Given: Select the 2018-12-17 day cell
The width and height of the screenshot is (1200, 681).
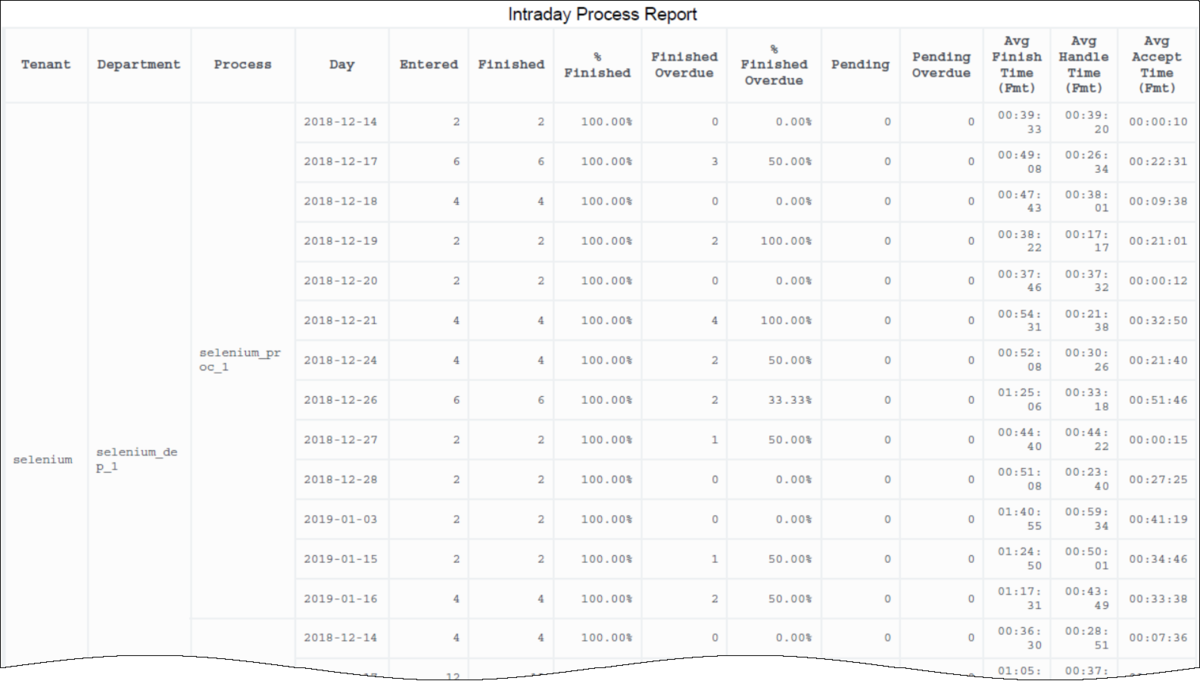Looking at the screenshot, I should tap(340, 161).
